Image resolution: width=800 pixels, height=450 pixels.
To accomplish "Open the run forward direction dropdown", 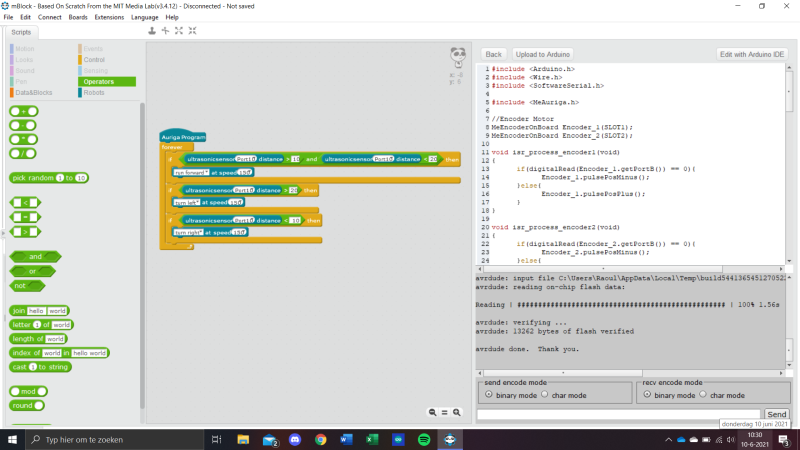I will 192,172.
